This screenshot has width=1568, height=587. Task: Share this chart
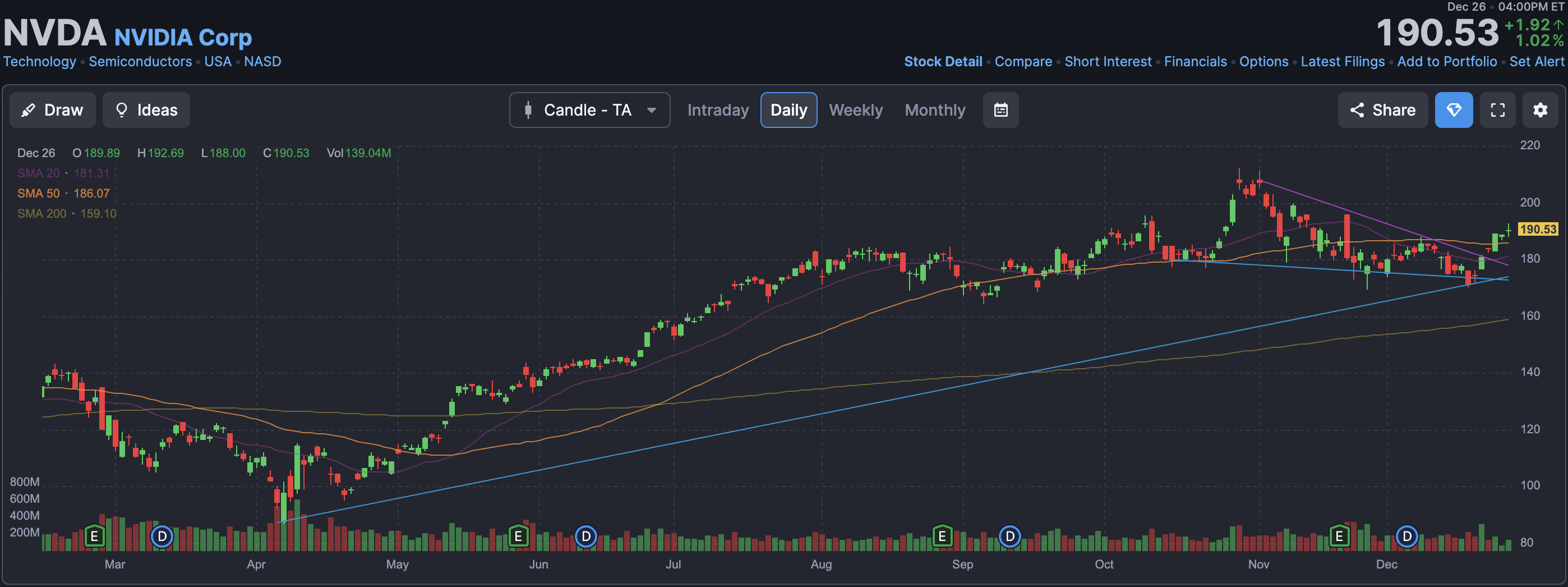[x=1382, y=110]
